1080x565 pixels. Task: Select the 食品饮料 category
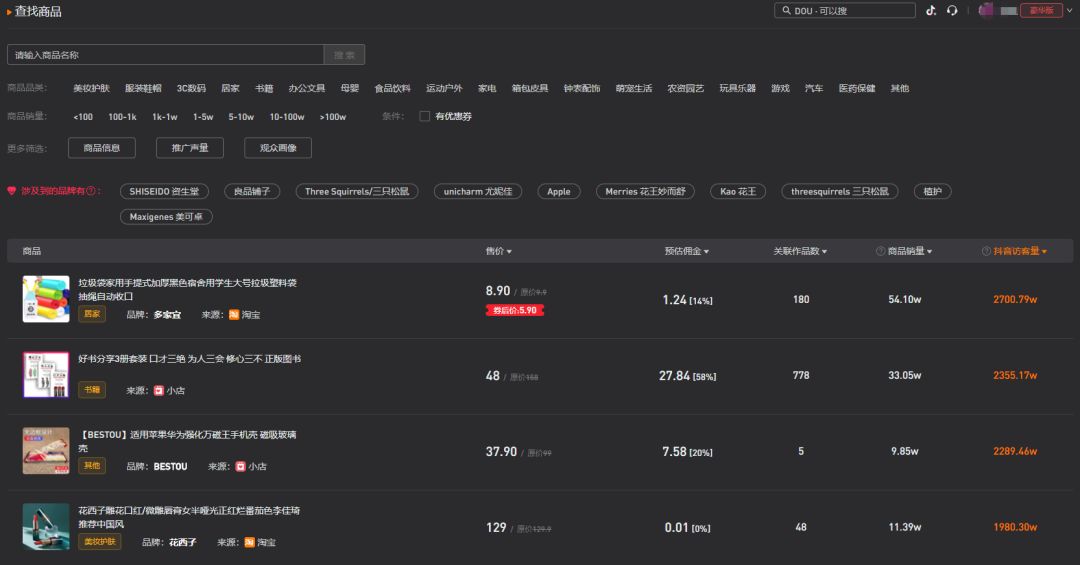393,88
